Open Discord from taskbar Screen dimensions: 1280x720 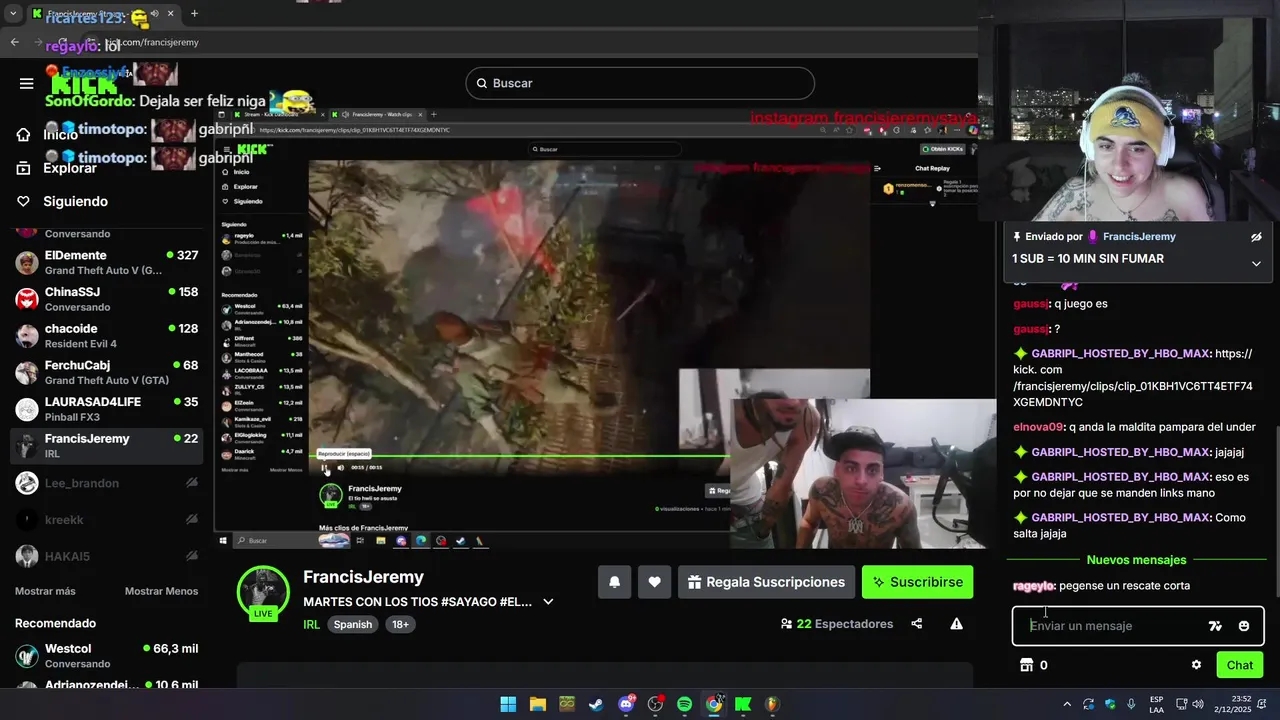point(626,704)
